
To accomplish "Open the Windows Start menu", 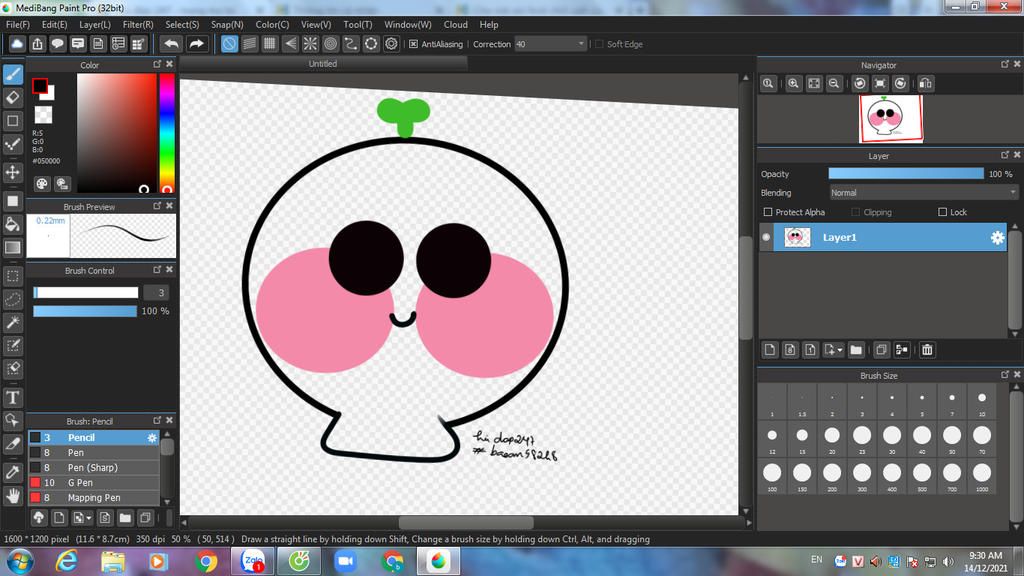I will (19, 562).
